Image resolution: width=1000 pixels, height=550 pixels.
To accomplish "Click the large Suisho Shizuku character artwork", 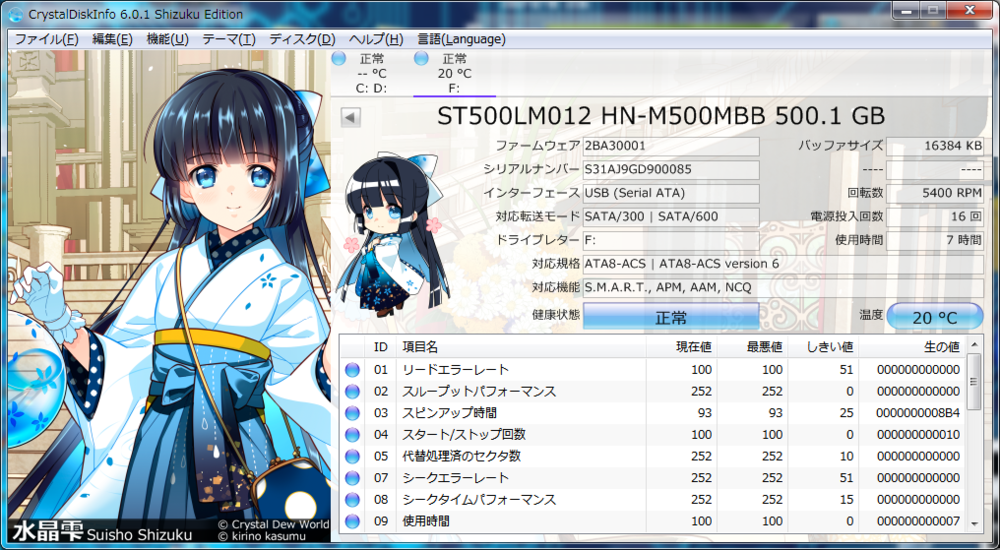I will [x=169, y=297].
